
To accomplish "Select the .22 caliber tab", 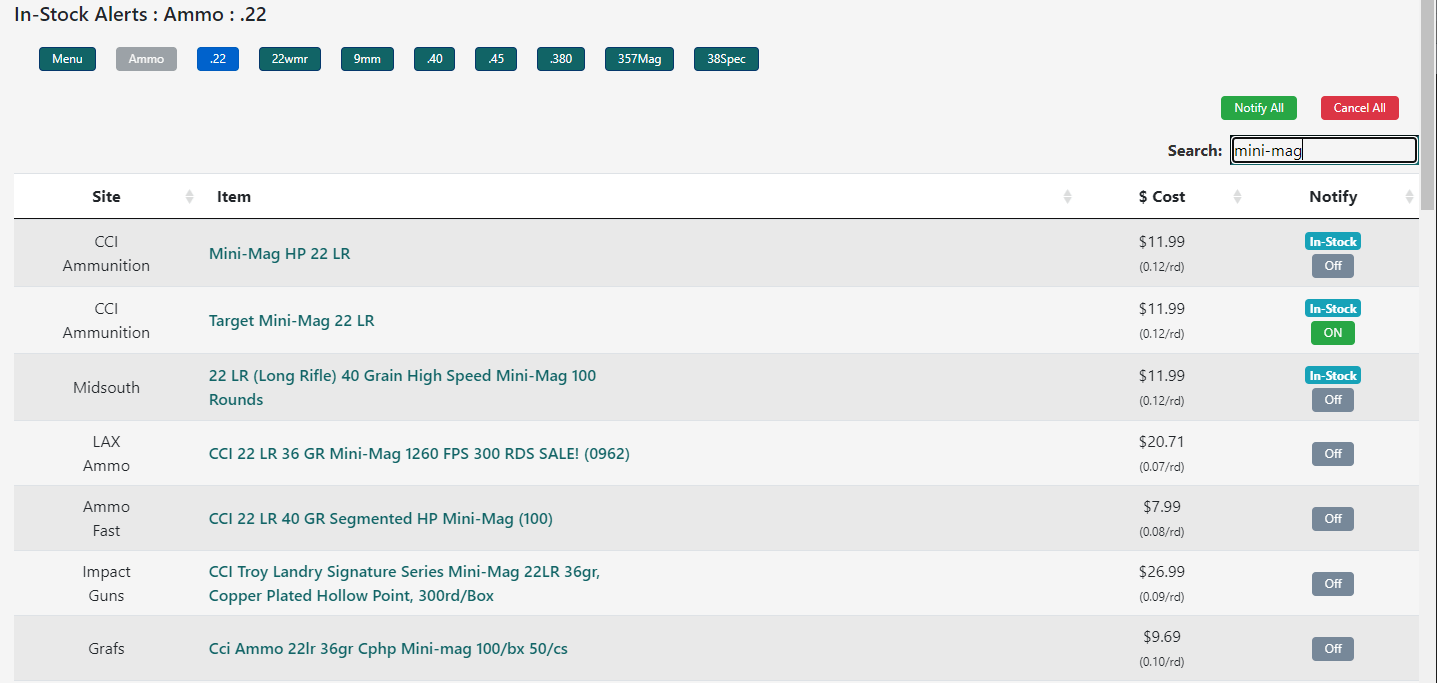I will (218, 59).
